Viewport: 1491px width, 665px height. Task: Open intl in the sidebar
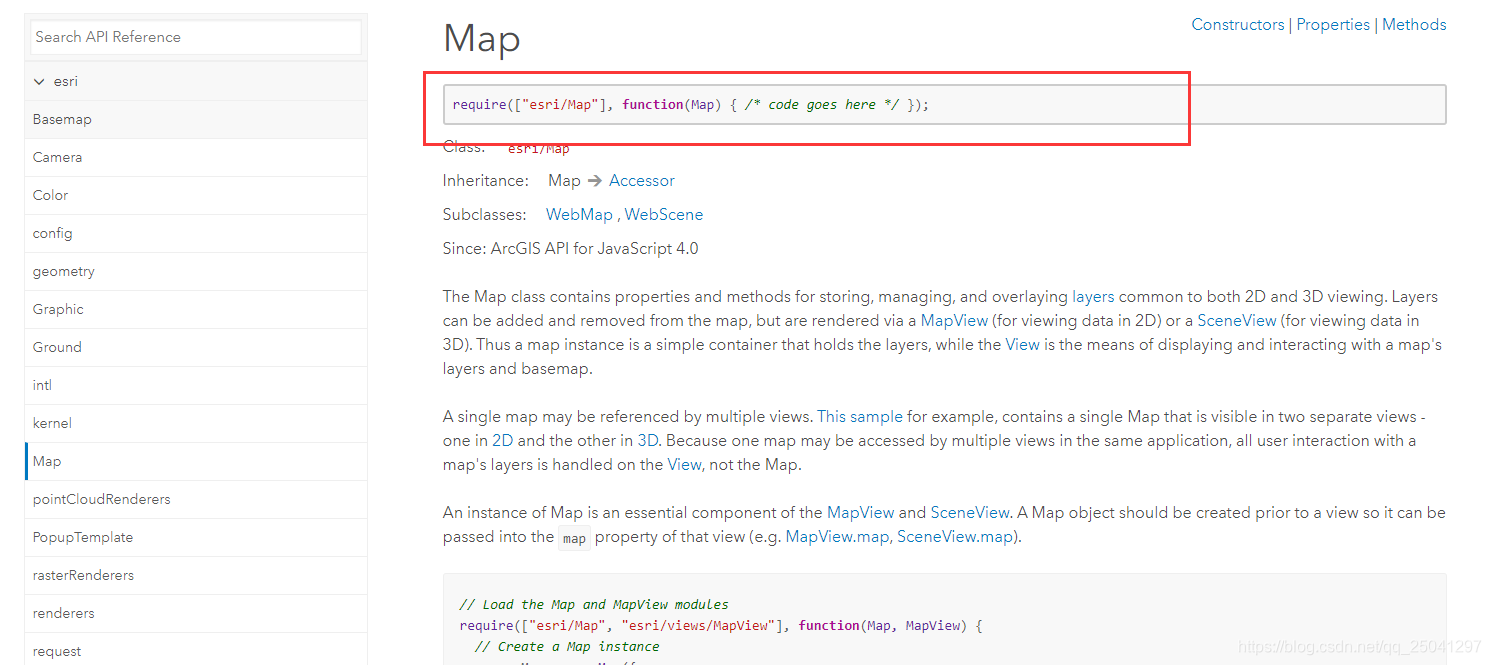tap(195, 385)
